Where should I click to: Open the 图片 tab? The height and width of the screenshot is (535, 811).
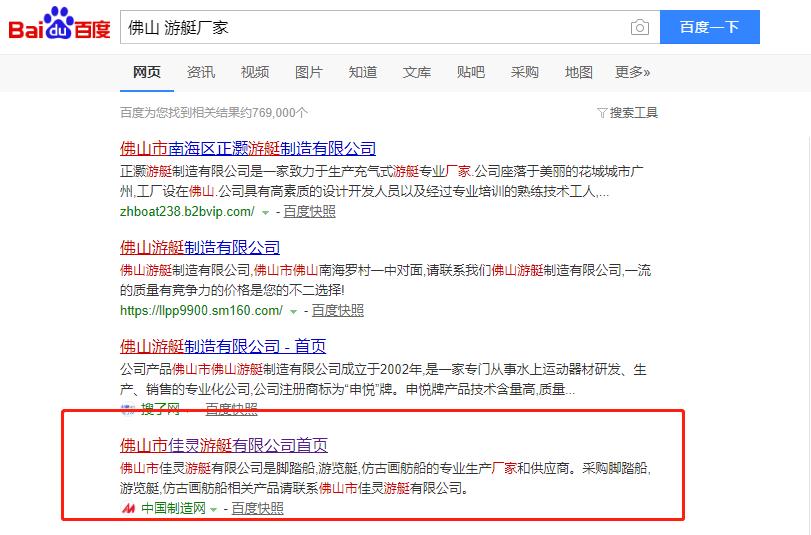309,72
